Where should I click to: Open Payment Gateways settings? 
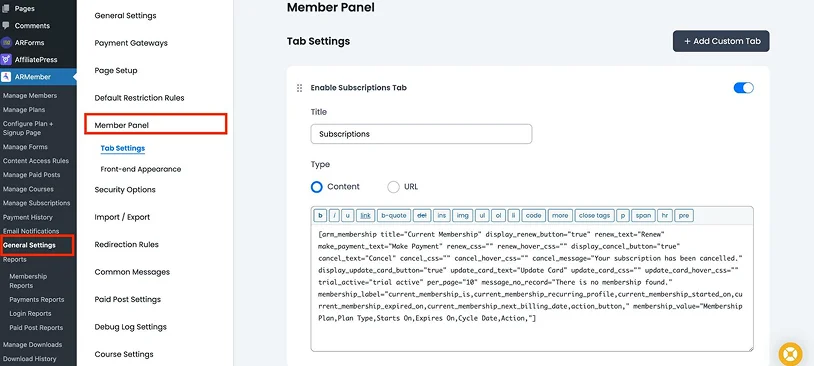pos(131,43)
